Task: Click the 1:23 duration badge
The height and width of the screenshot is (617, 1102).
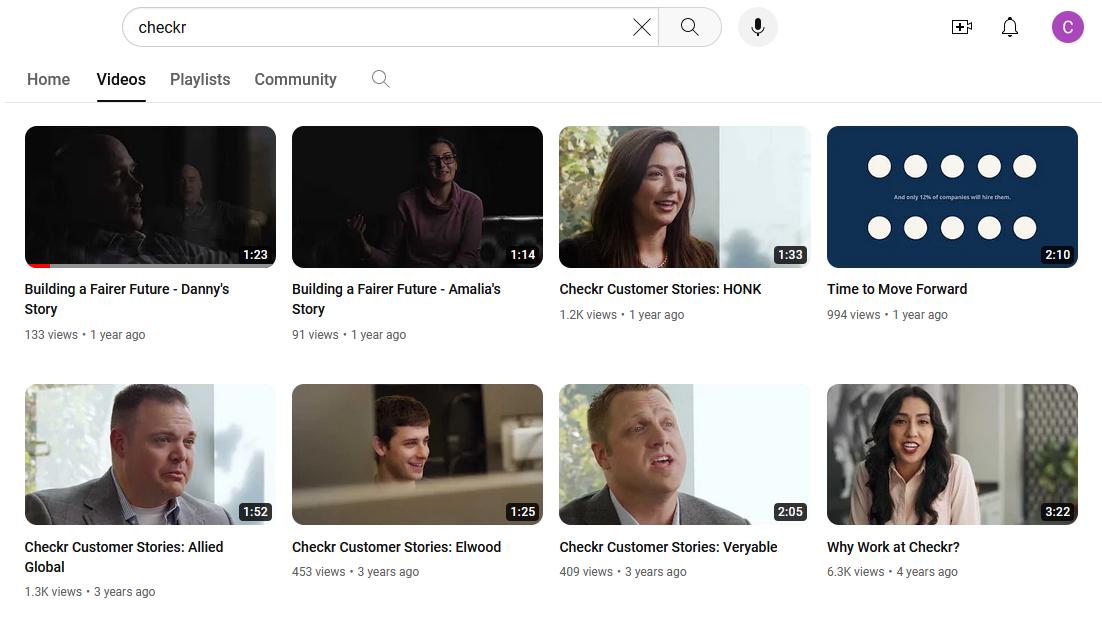Action: pyautogui.click(x=255, y=254)
